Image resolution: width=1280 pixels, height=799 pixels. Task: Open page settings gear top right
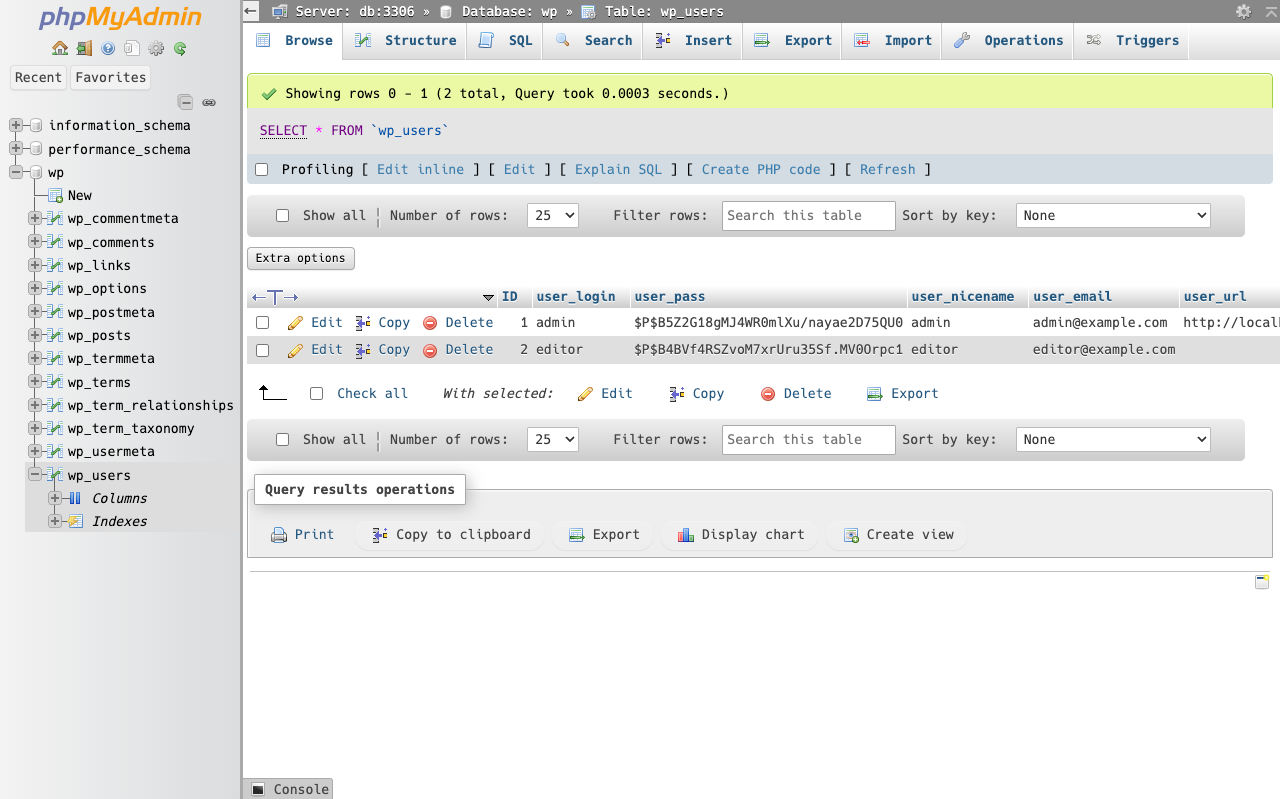pyautogui.click(x=1243, y=11)
